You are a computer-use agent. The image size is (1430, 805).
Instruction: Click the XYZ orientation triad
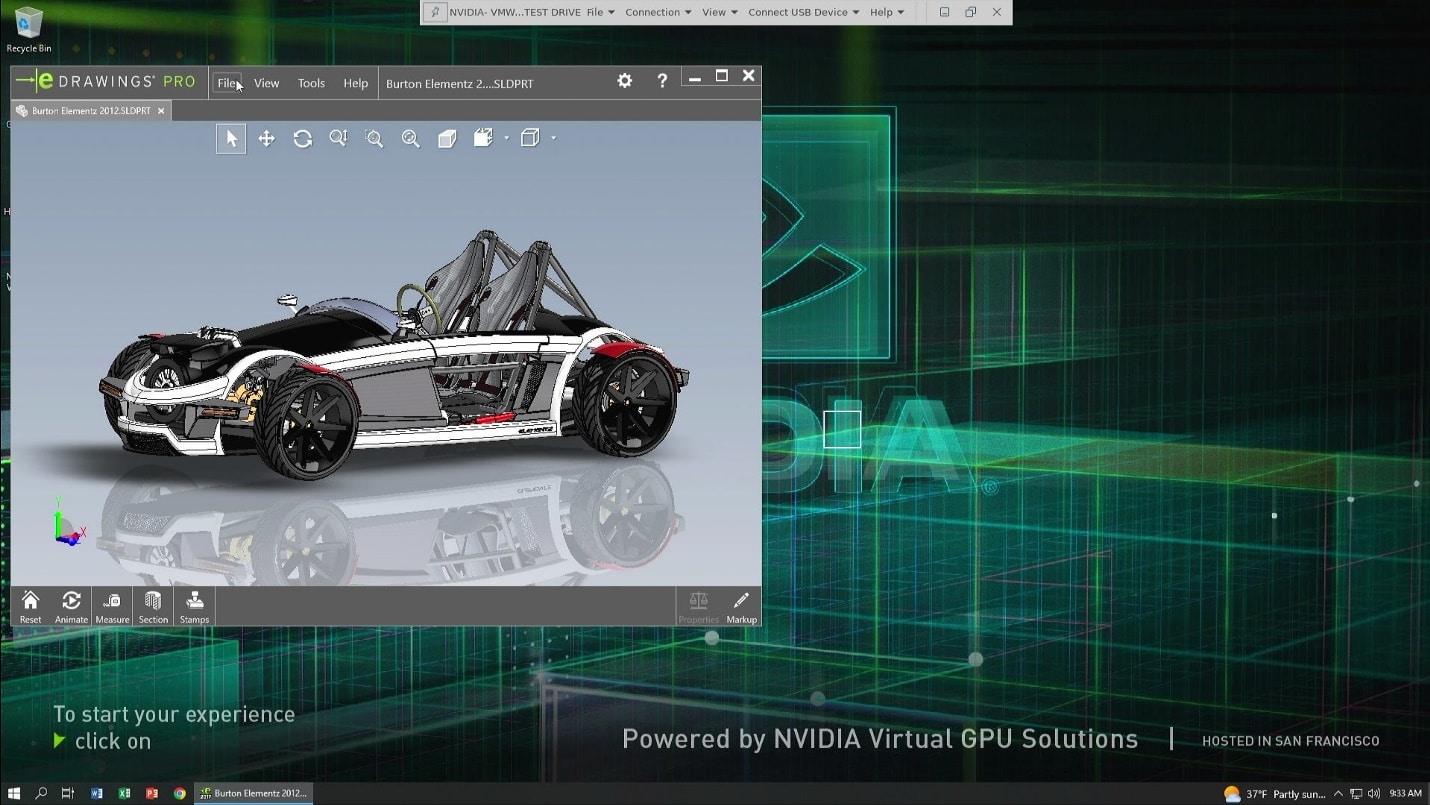pos(68,523)
